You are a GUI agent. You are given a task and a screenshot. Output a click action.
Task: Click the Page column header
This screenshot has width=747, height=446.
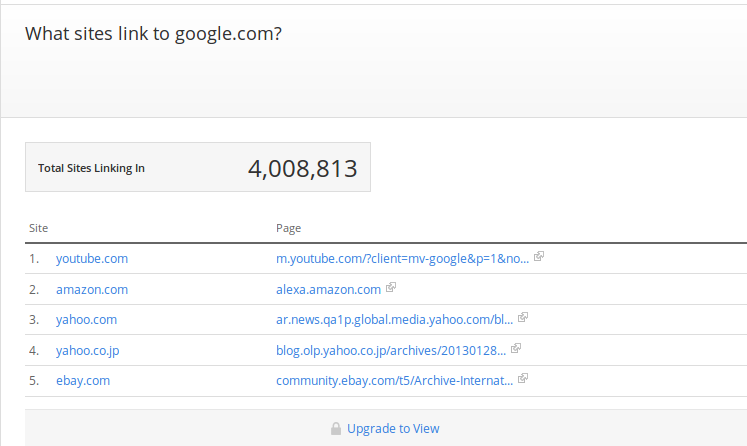point(288,228)
